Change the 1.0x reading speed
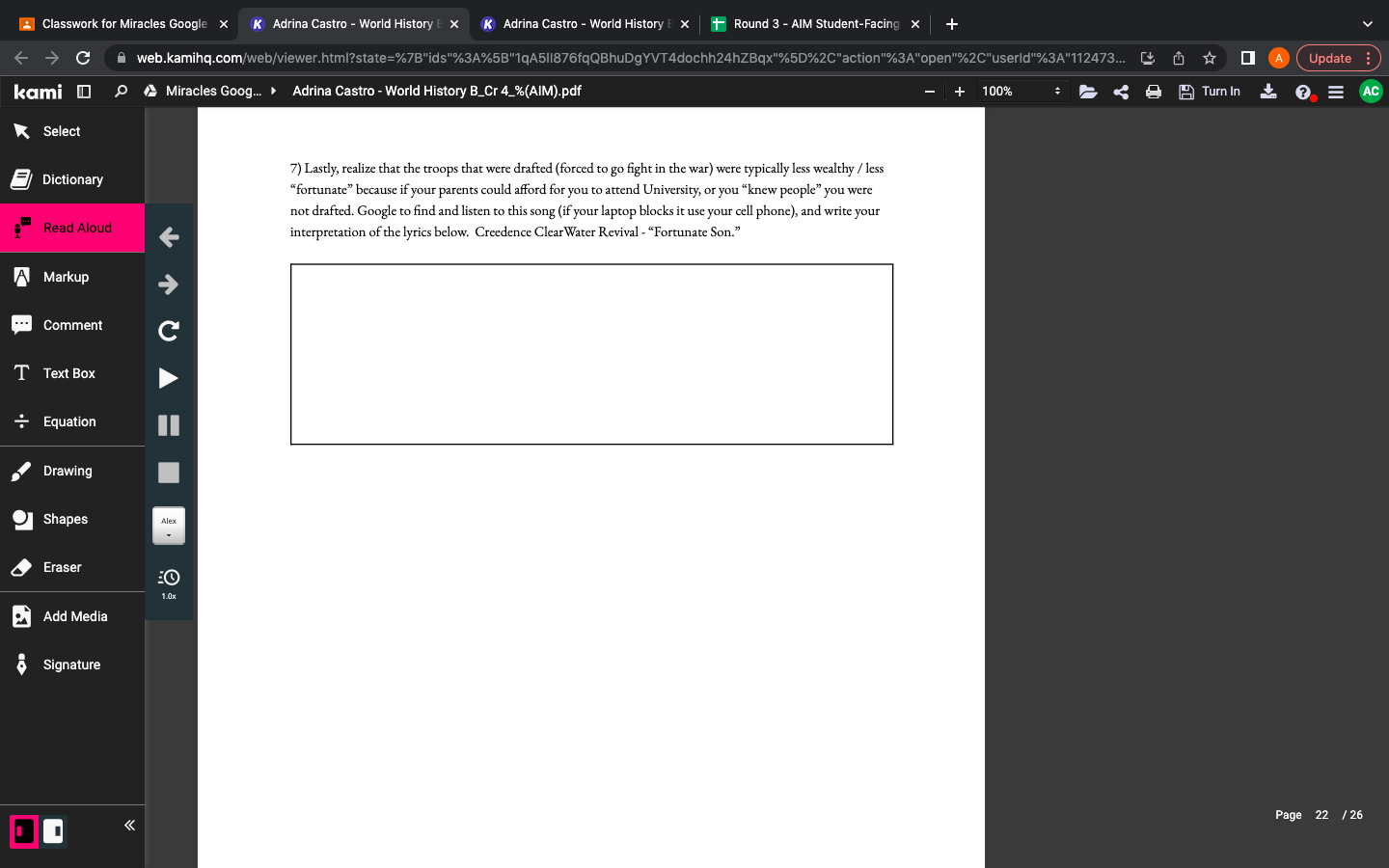 (x=168, y=583)
